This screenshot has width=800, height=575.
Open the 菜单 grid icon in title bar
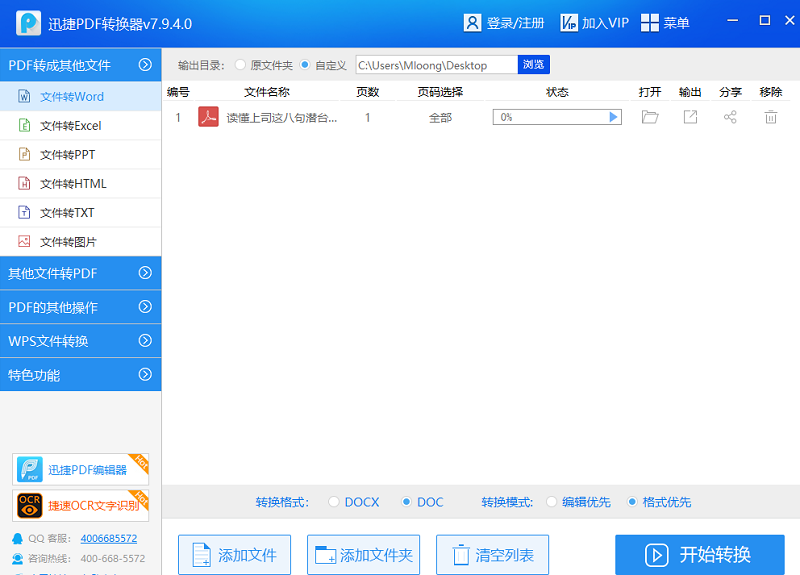[649, 23]
